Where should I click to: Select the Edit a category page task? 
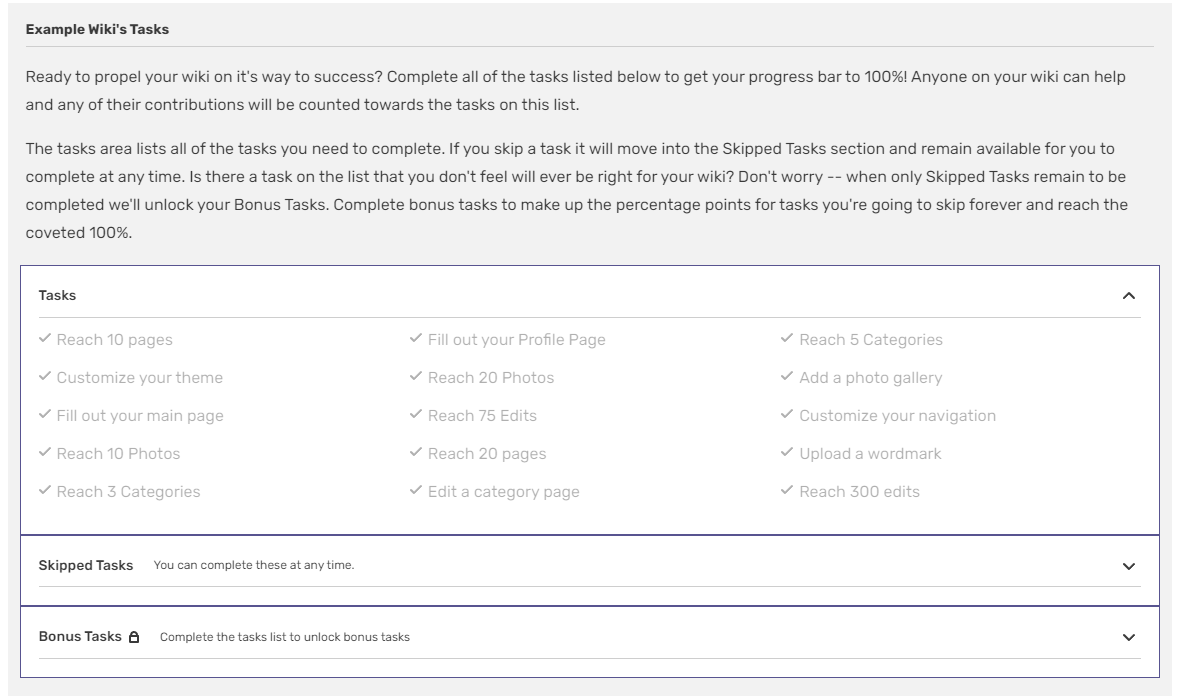tap(503, 492)
